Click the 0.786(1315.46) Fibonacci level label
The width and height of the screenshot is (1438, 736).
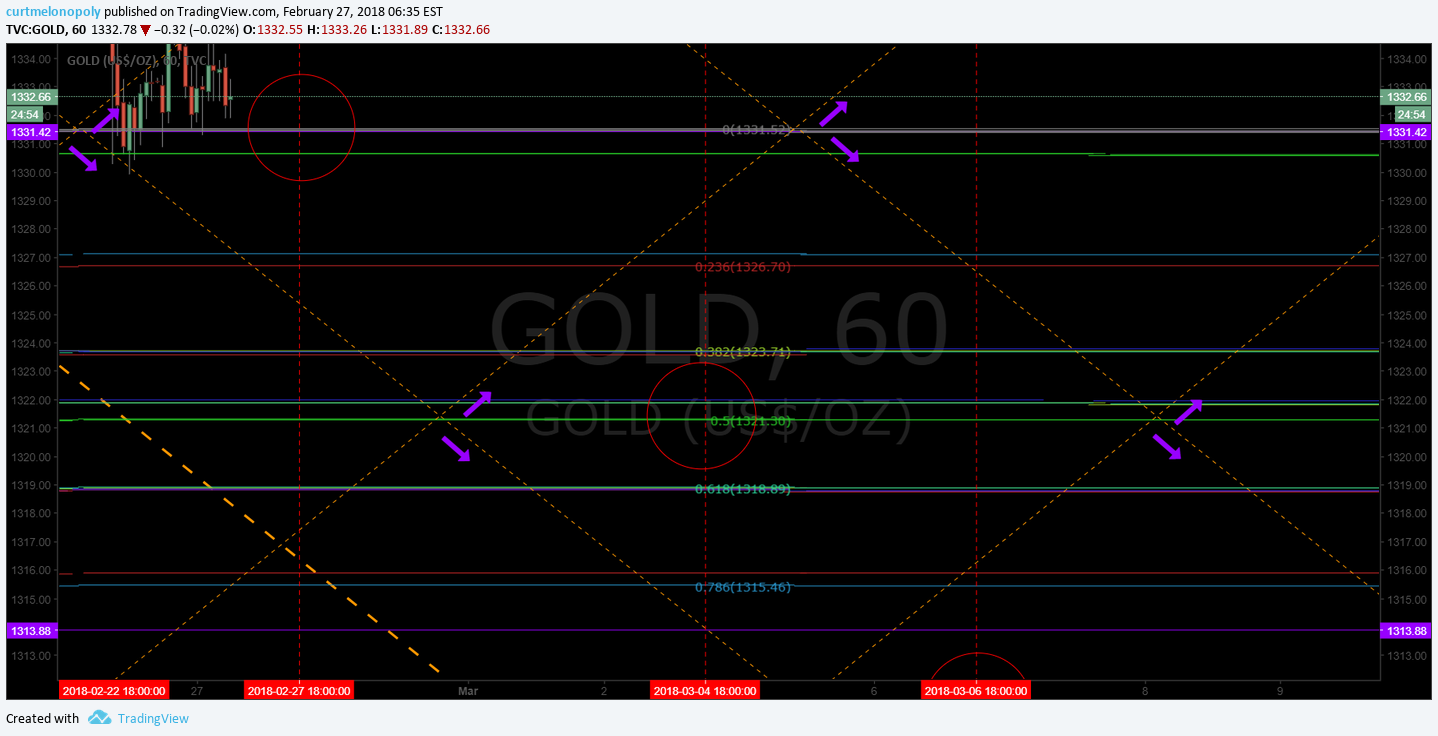click(x=743, y=587)
